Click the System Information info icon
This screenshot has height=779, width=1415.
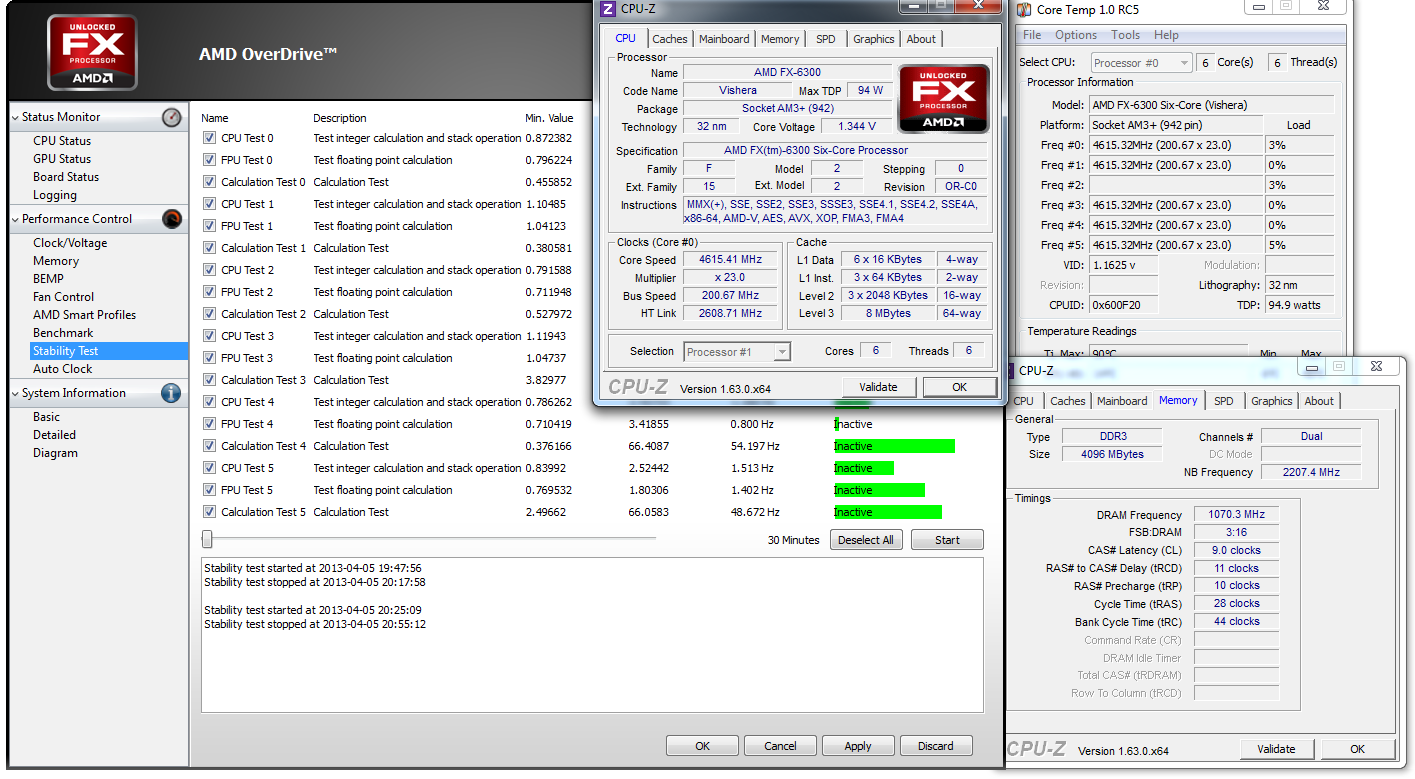click(172, 393)
